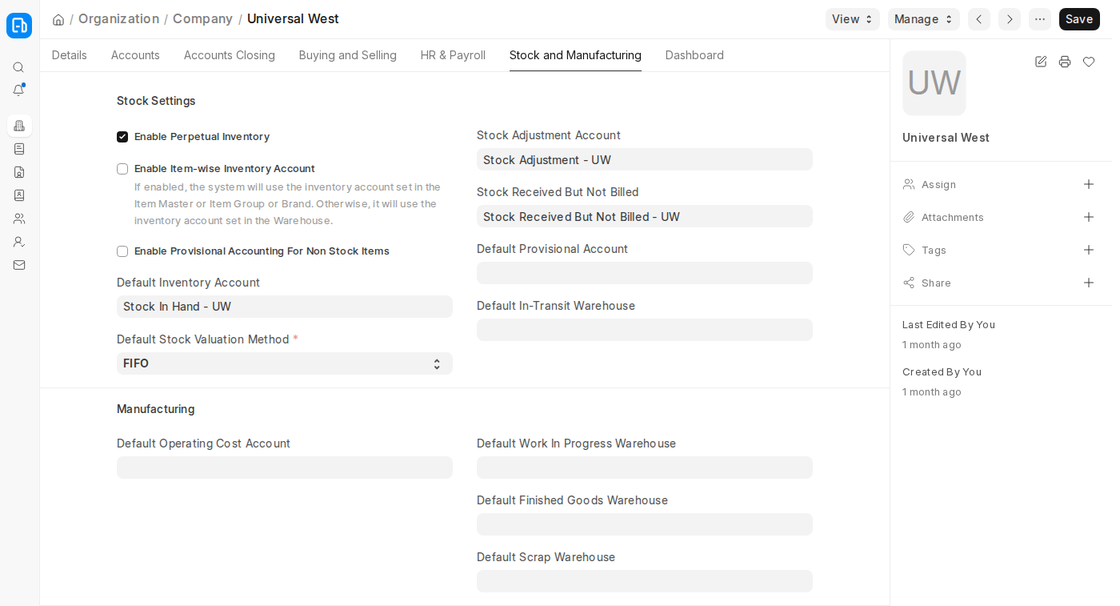Screen dimensions: 1120x606
Task: Open the mail envelope icon in sidebar
Action: [x=19, y=265]
